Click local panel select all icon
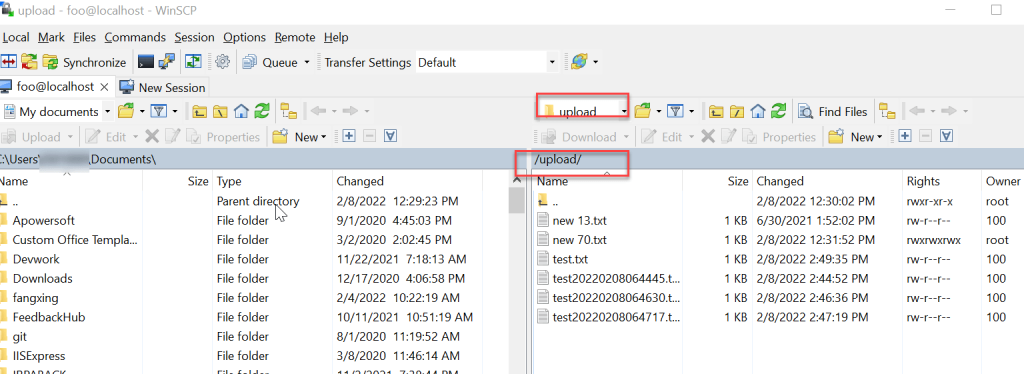The height and width of the screenshot is (374, 1024). coord(391,136)
